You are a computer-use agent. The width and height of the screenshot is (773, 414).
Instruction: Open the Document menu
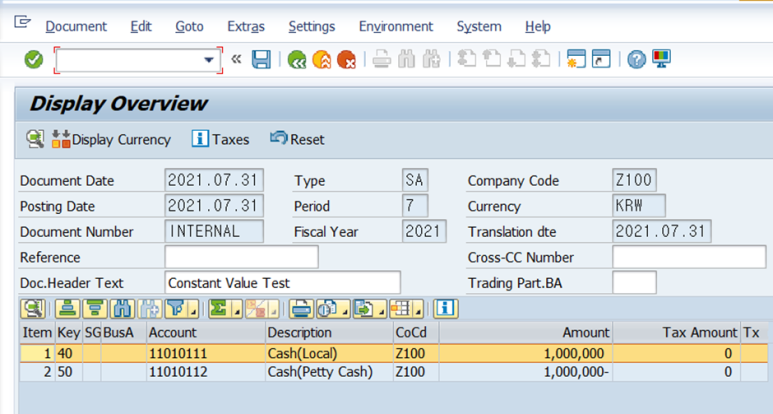tap(76, 26)
